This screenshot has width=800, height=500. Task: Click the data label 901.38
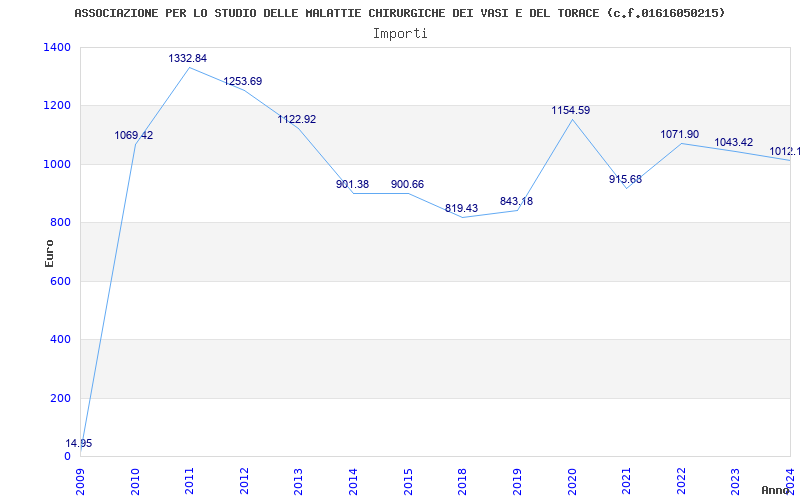(353, 184)
